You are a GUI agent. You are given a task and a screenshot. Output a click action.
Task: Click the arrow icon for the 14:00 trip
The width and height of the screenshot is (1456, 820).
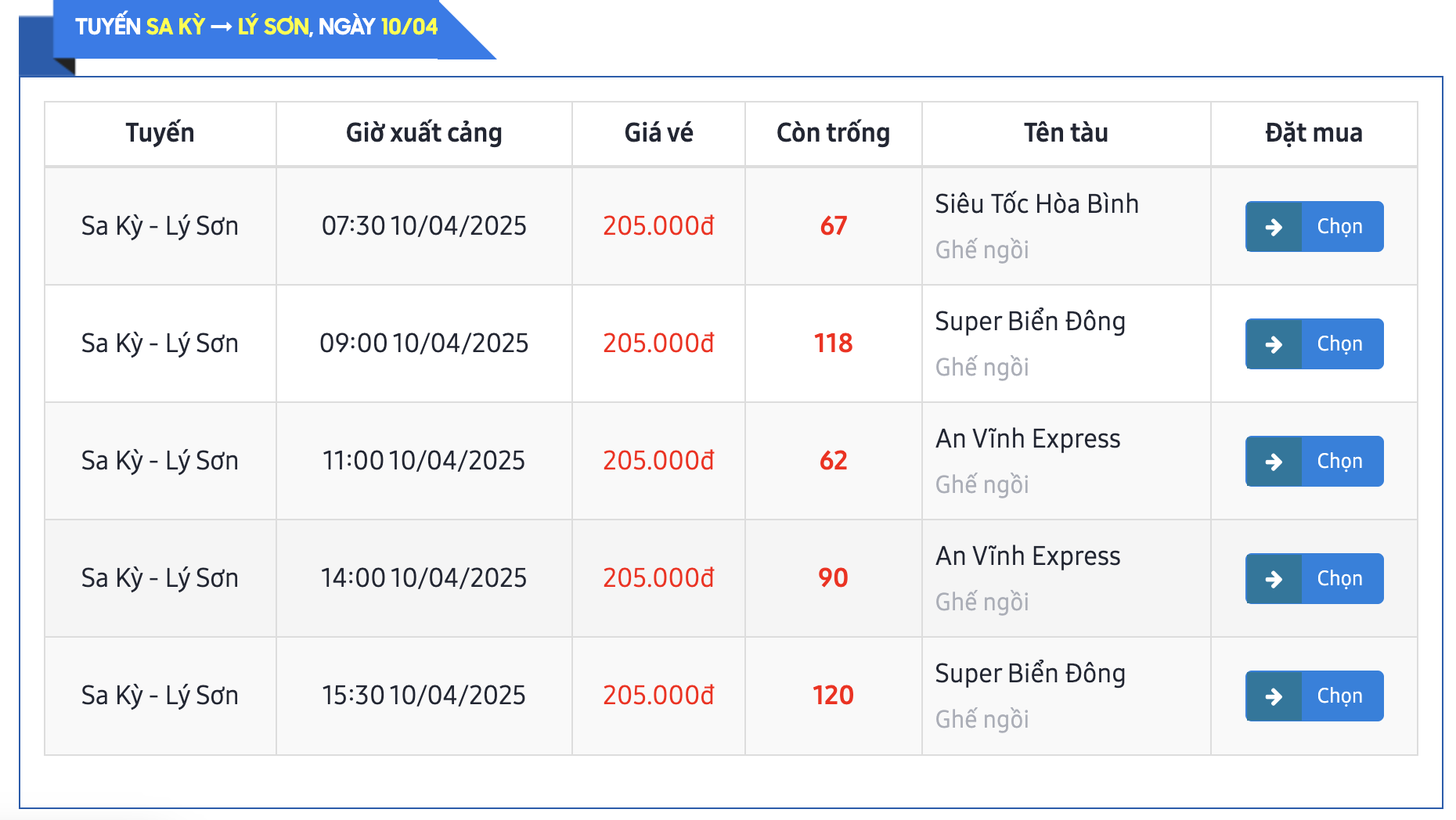(x=1274, y=579)
